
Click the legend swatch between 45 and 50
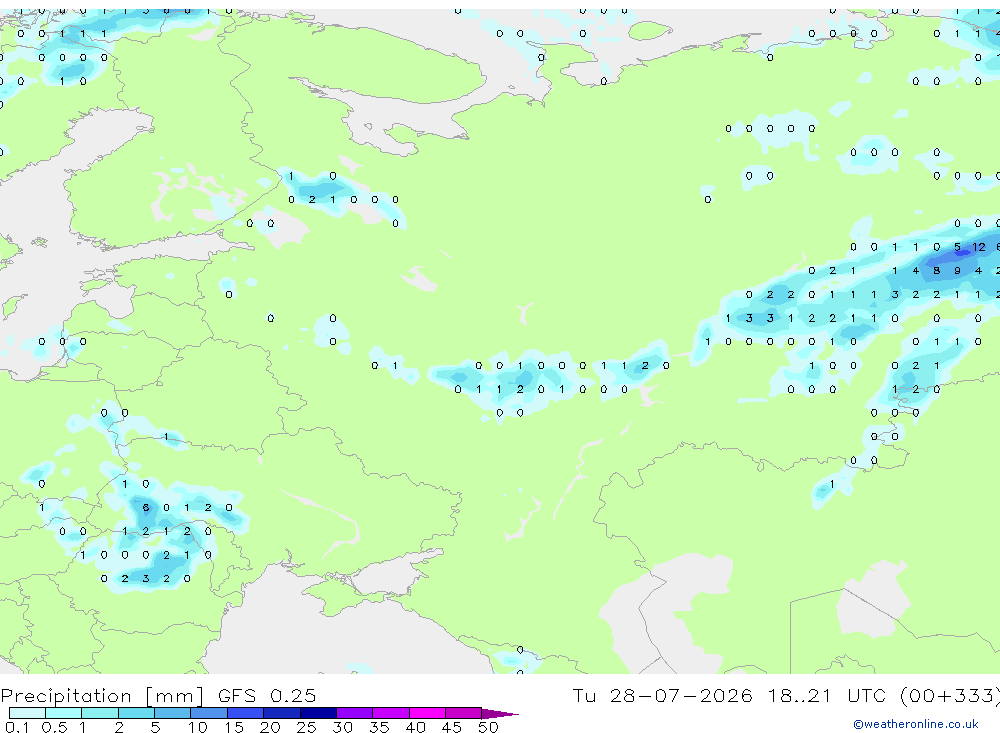point(464,713)
